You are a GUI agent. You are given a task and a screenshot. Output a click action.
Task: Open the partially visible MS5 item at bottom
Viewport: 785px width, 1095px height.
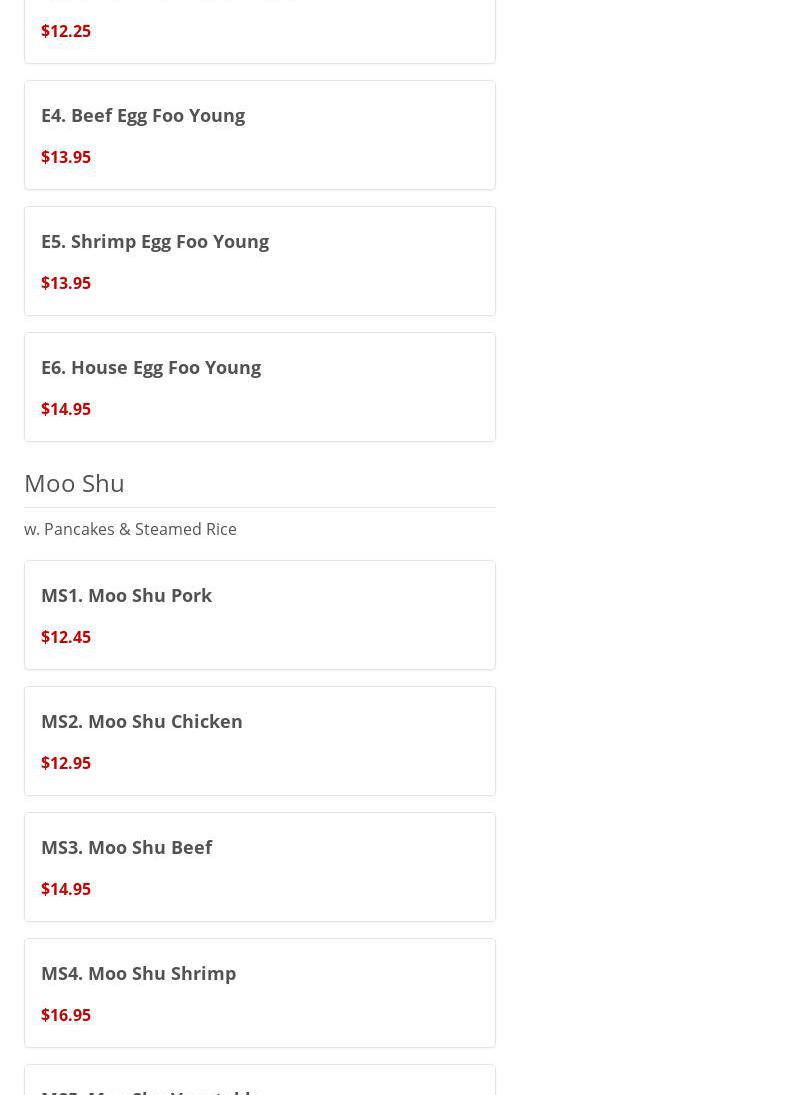[150, 1088]
